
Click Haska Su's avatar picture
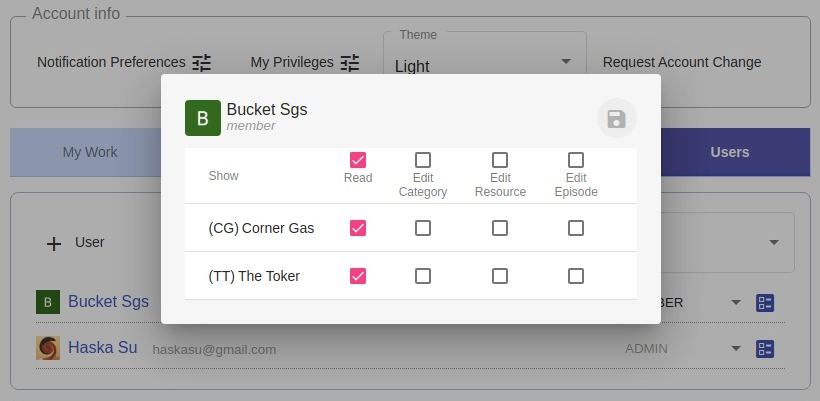(48, 348)
